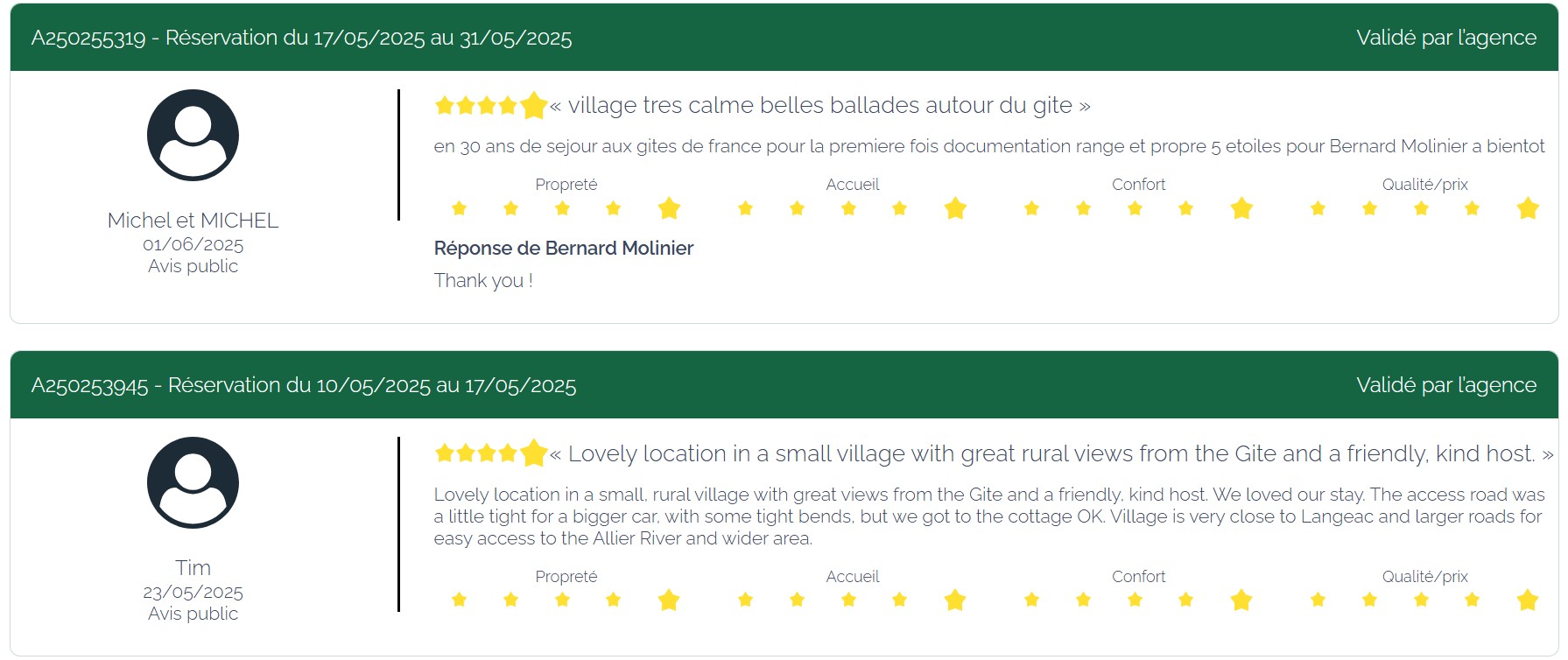This screenshot has width=1568, height=660.
Task: Click the "village tres calme" review title
Action: pyautogui.click(x=820, y=106)
